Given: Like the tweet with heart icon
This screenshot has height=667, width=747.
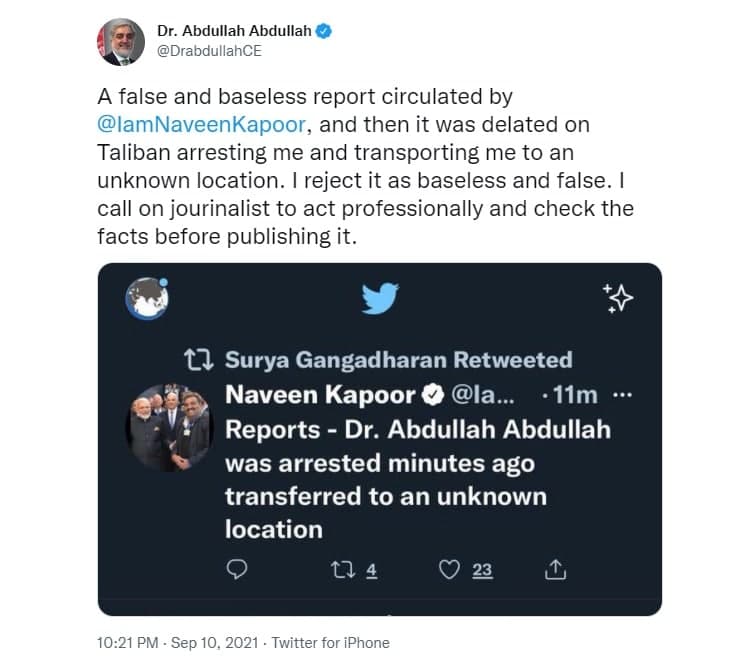Looking at the screenshot, I should tap(449, 569).
